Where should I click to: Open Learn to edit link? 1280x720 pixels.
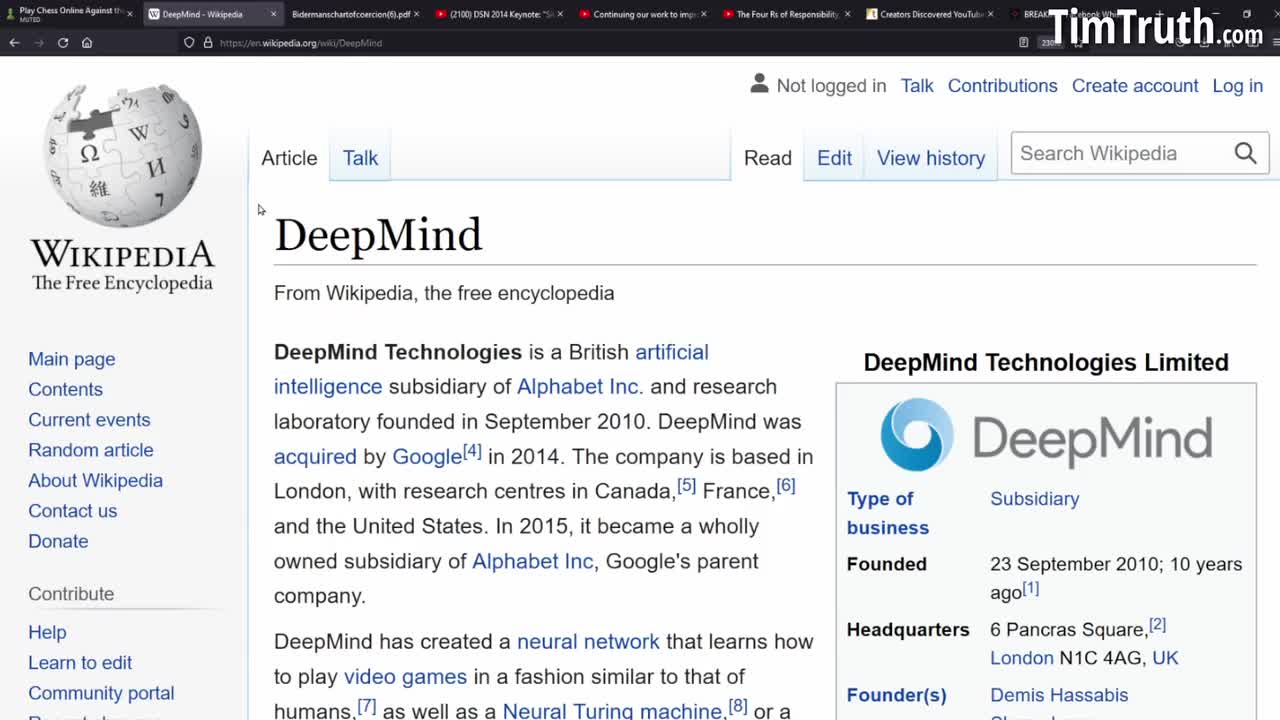coord(80,662)
